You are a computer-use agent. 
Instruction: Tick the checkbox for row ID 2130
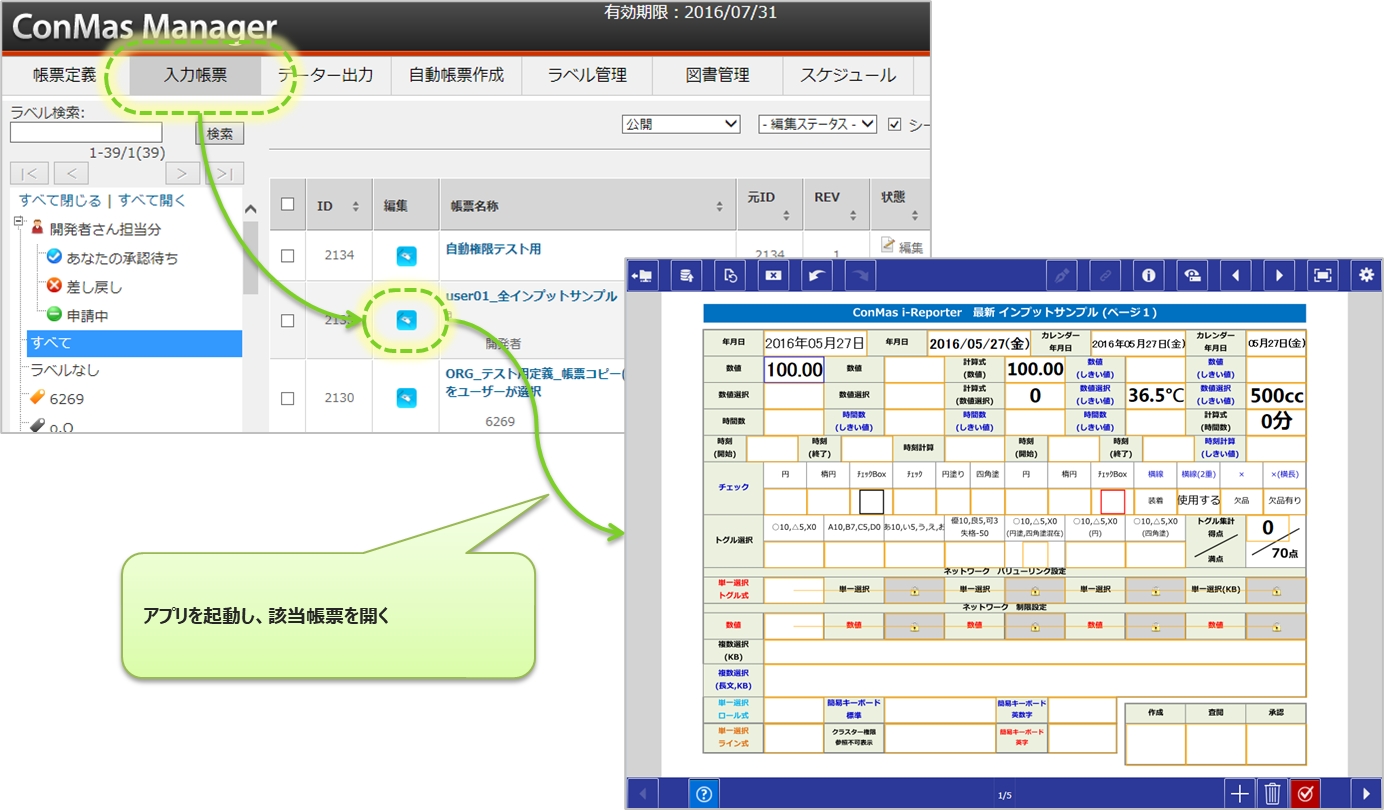coord(288,398)
